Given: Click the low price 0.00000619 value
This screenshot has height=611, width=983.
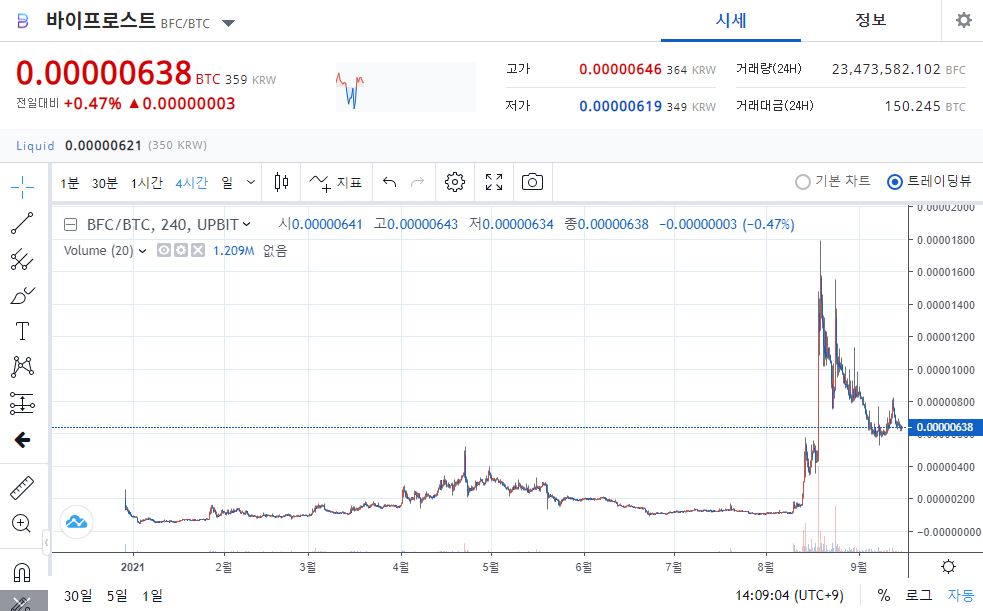Looking at the screenshot, I should 620,106.
